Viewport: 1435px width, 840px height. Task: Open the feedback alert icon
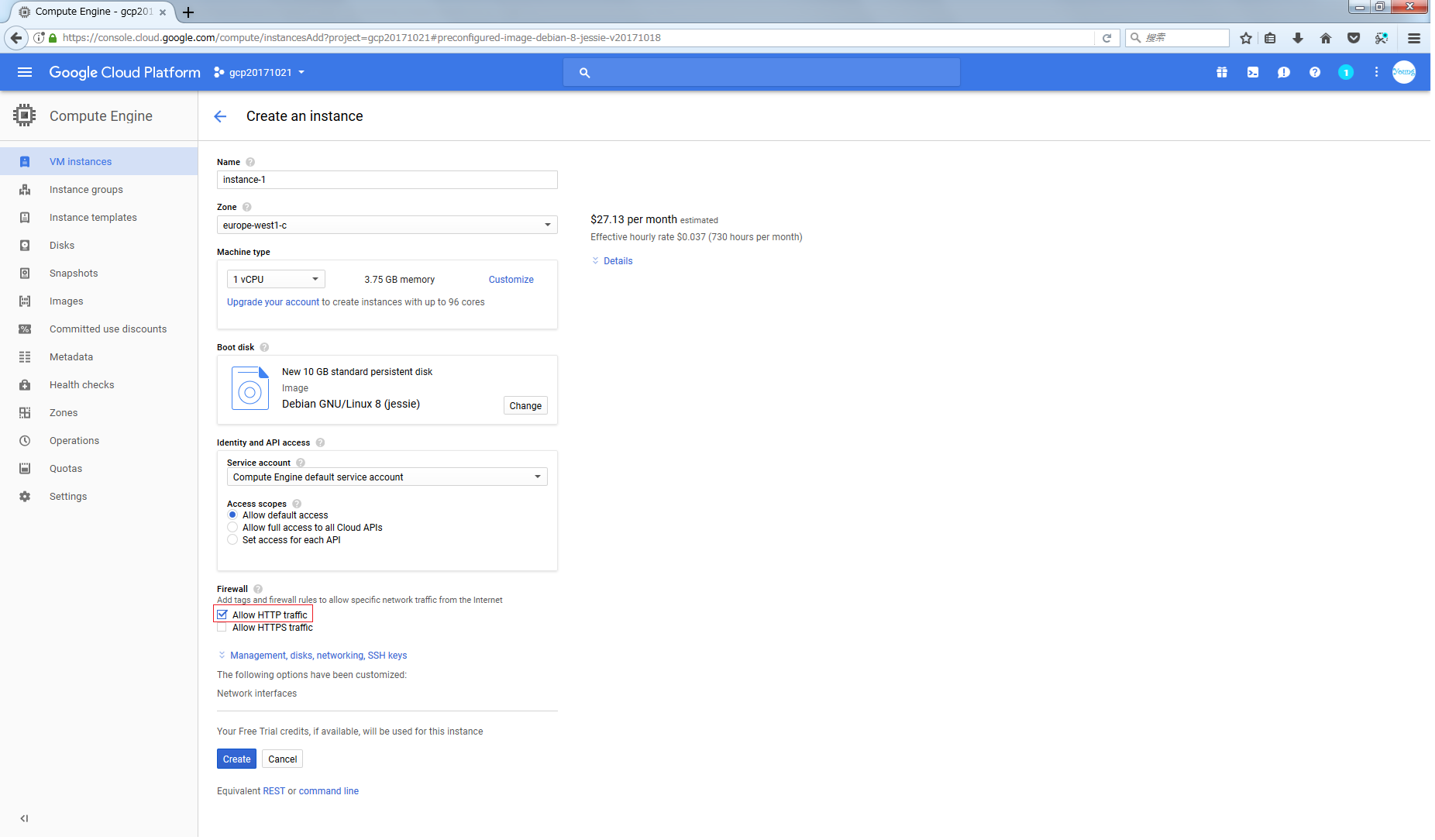point(1284,72)
